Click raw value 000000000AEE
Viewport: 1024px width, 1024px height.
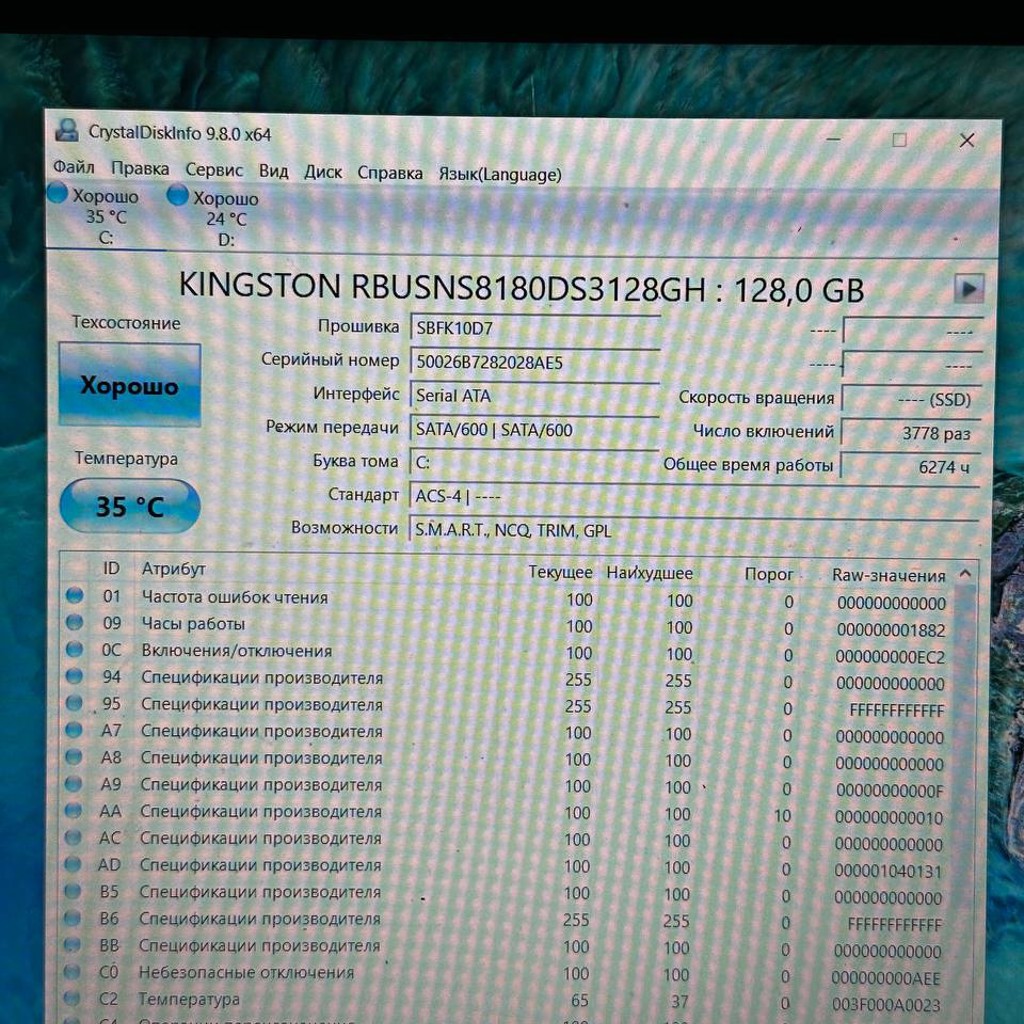coord(886,978)
